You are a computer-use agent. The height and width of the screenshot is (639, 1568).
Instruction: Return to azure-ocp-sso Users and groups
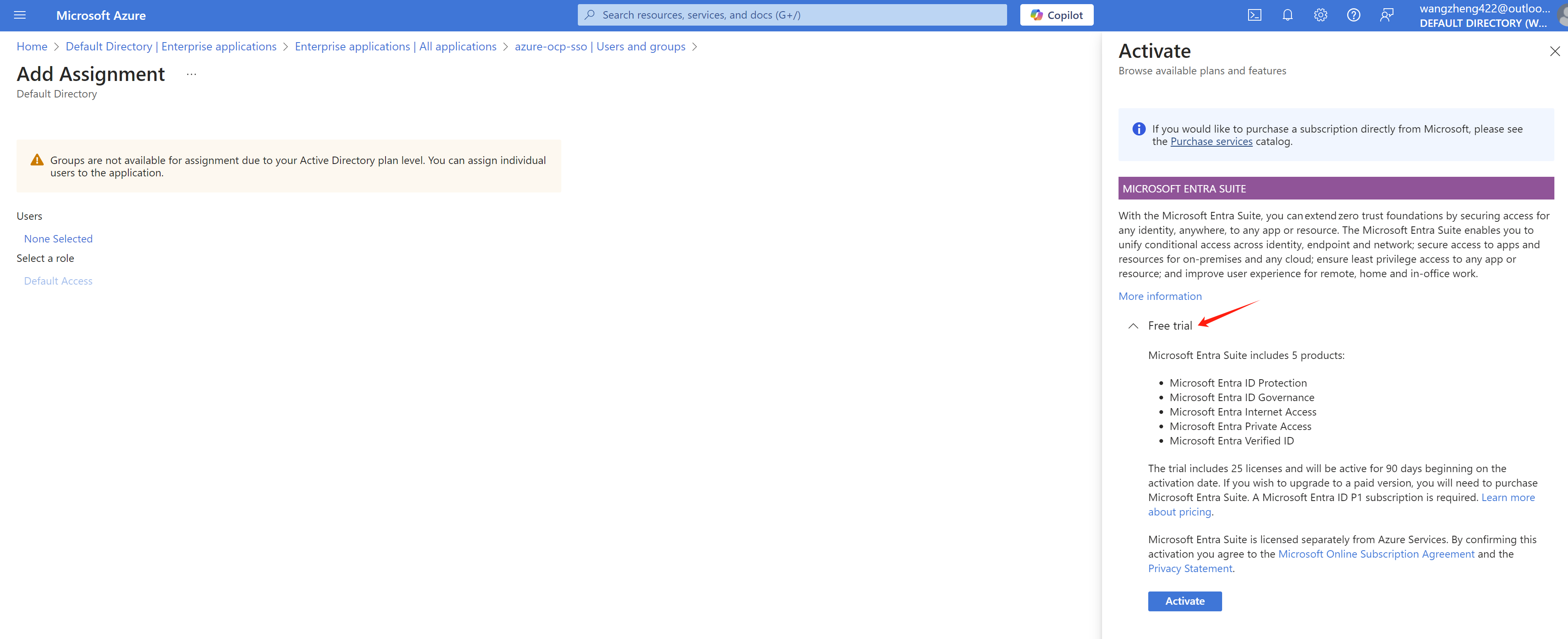click(x=600, y=46)
